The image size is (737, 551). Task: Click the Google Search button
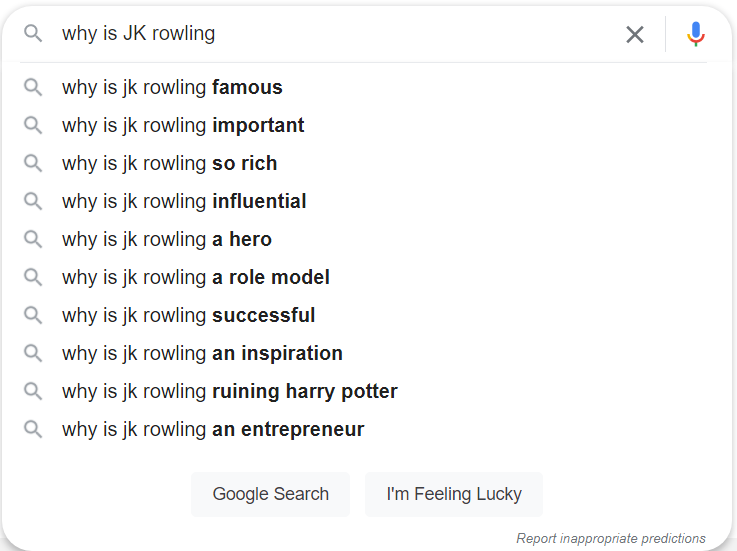coord(270,494)
